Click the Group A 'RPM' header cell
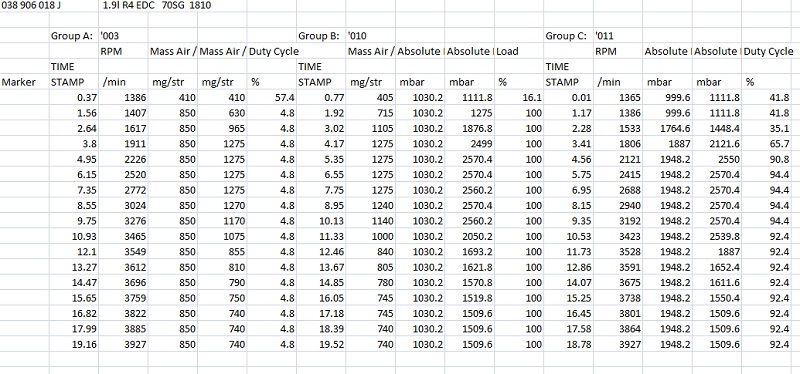Screen dimensions: 800x374 pos(123,52)
